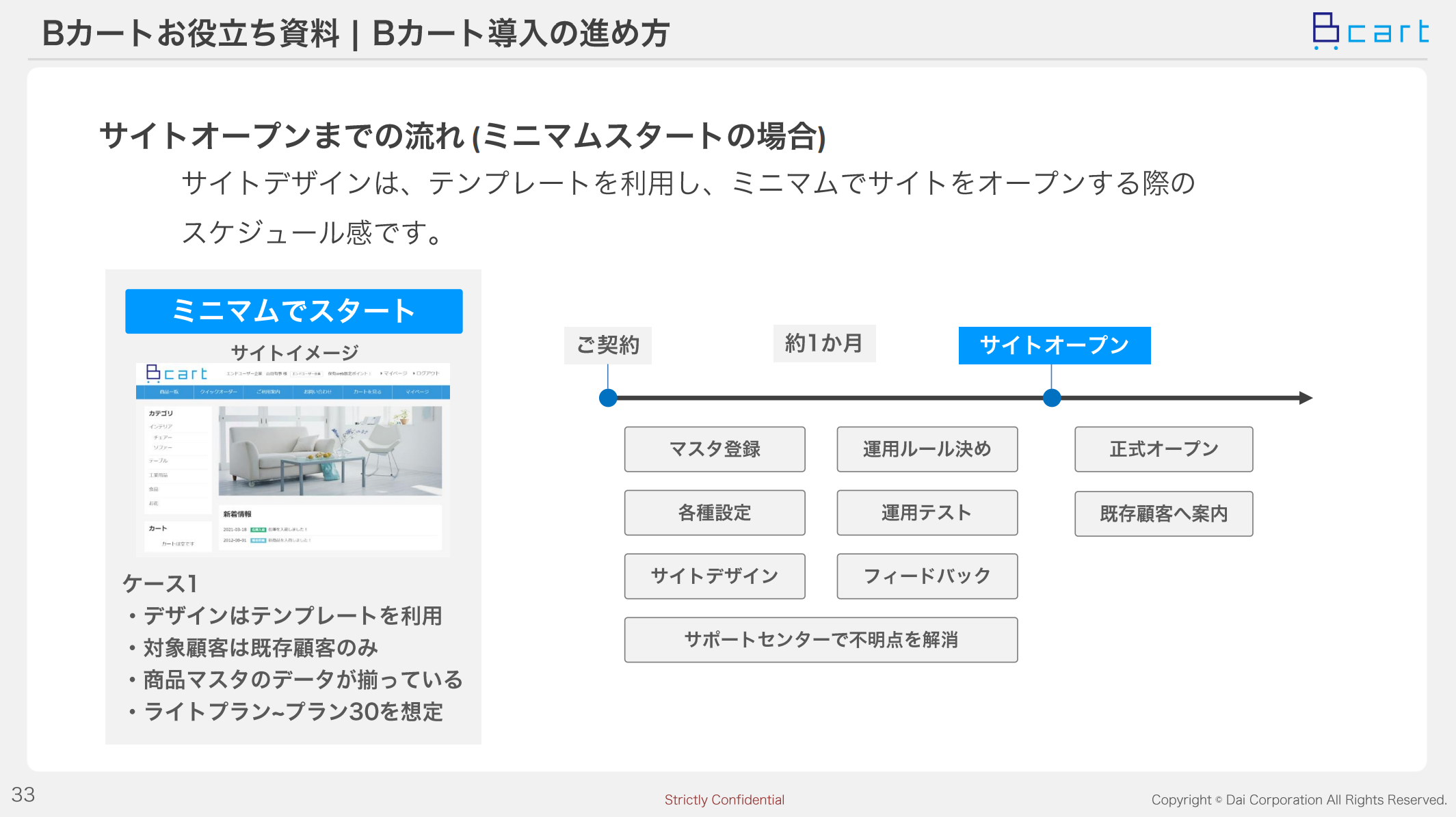Click the 約1か月 duration label
This screenshot has height=817, width=1456.
[824, 343]
